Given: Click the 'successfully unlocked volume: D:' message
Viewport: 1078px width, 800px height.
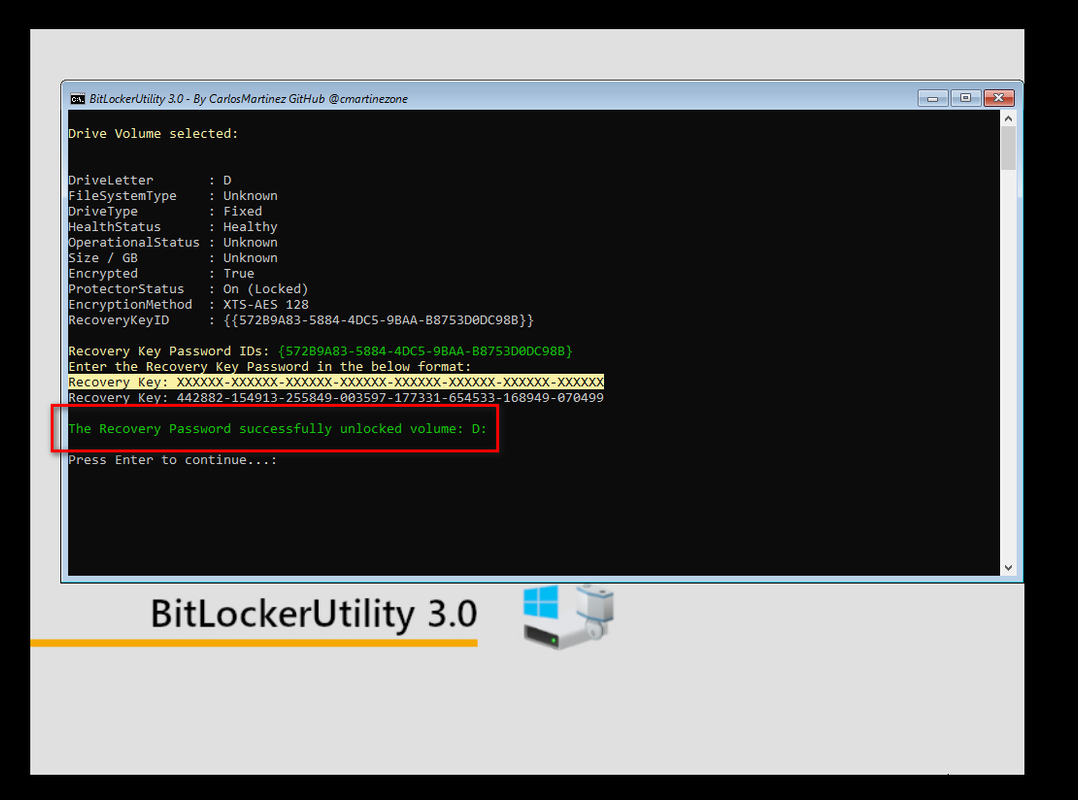Looking at the screenshot, I should click(277, 429).
